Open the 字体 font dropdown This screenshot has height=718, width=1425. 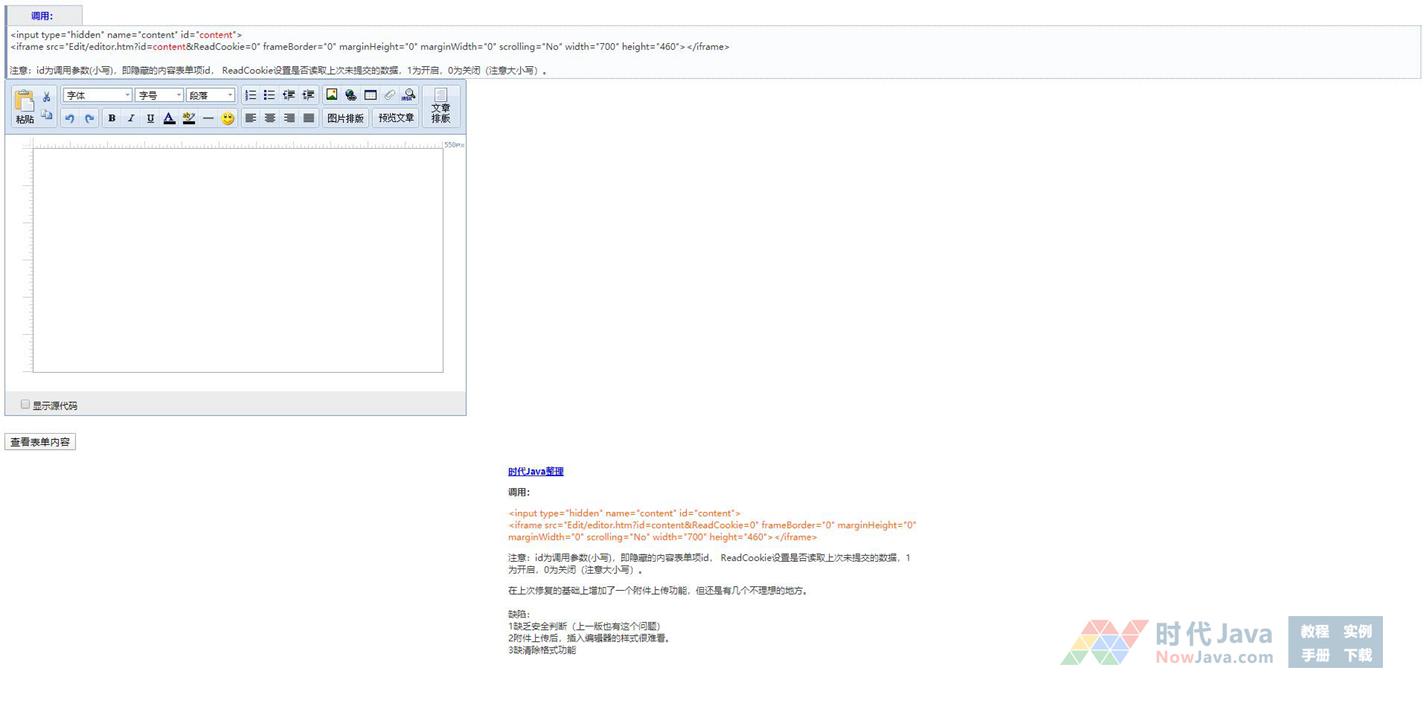97,95
